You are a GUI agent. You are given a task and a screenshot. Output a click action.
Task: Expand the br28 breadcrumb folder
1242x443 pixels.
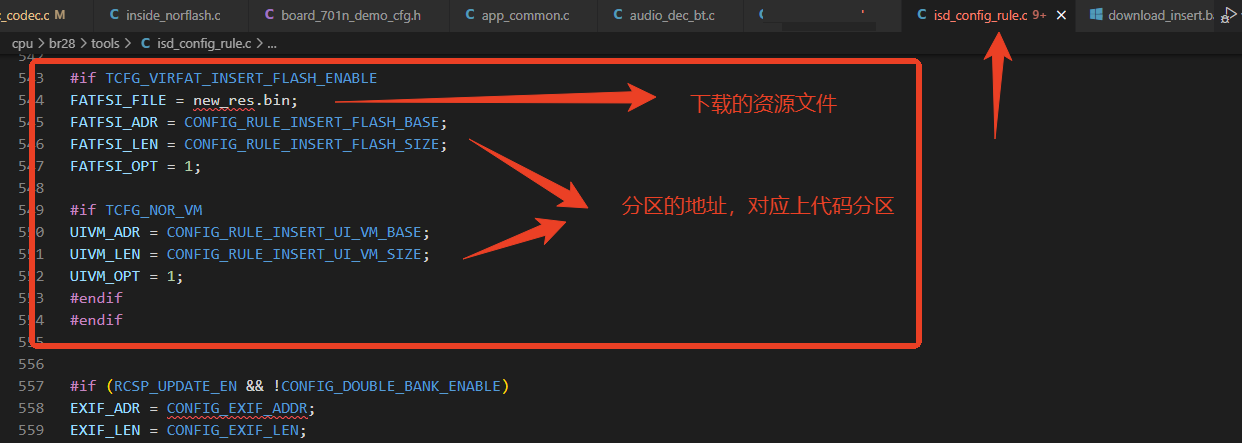click(x=62, y=43)
